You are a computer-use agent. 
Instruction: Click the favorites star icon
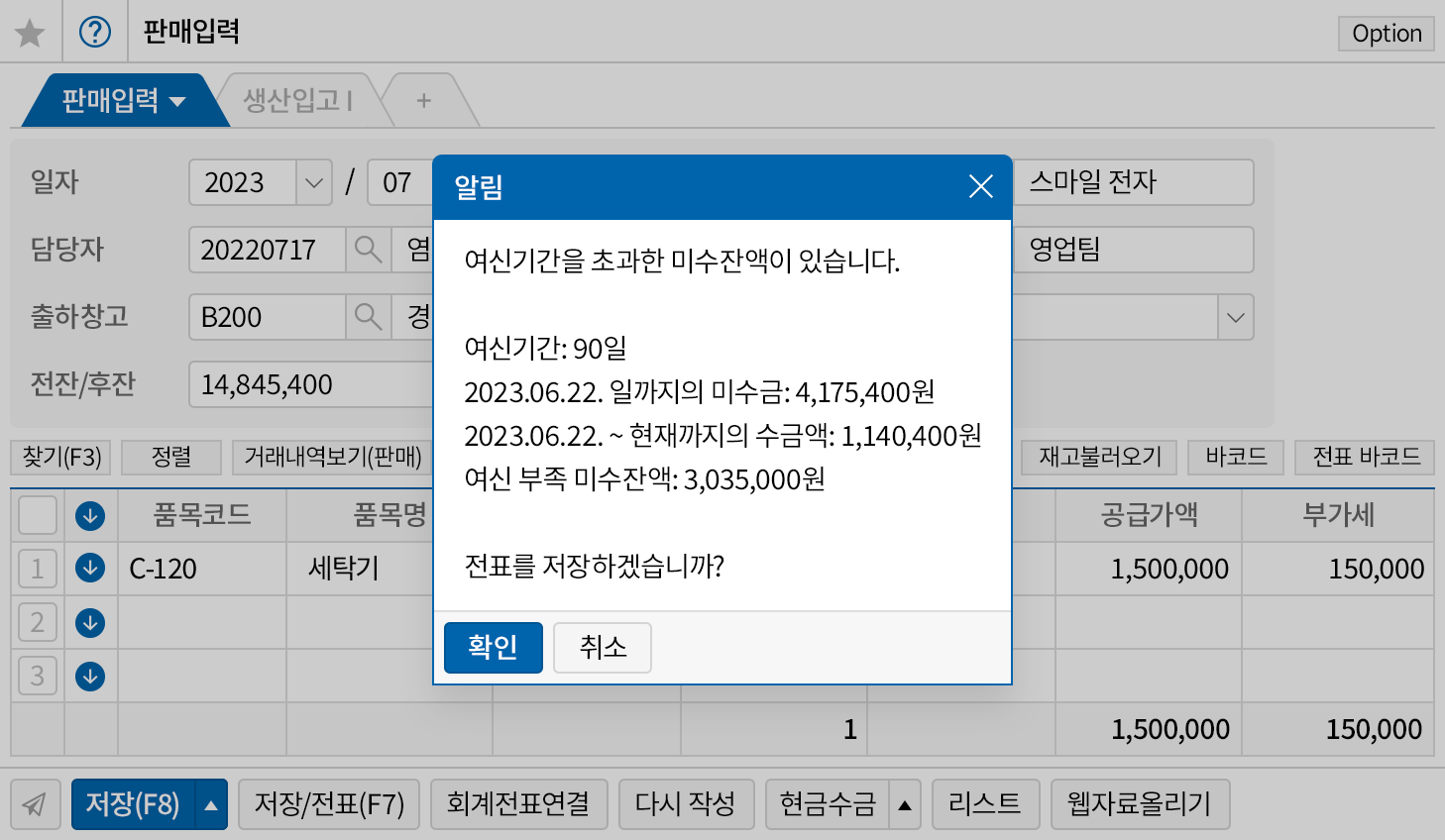point(31,33)
